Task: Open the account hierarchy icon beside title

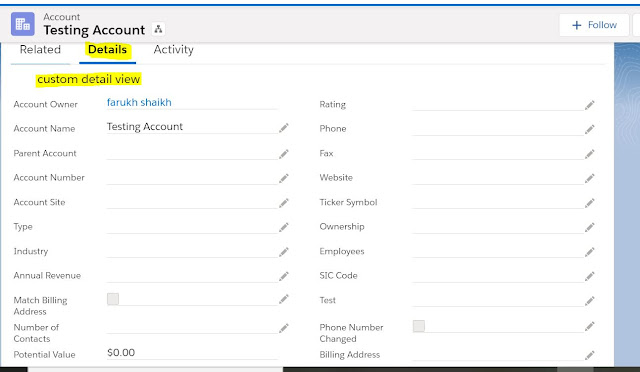Action: 158,29
